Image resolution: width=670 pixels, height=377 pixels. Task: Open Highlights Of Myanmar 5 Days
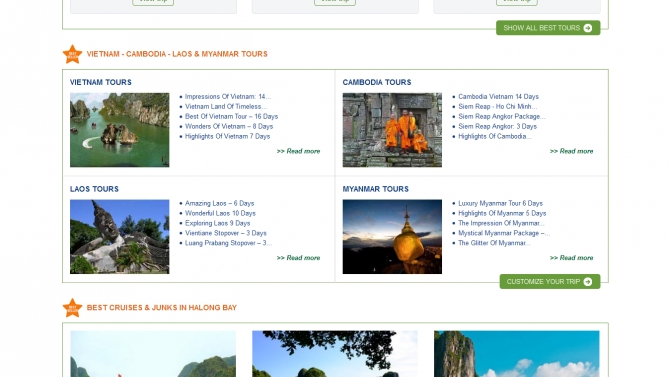coord(502,213)
